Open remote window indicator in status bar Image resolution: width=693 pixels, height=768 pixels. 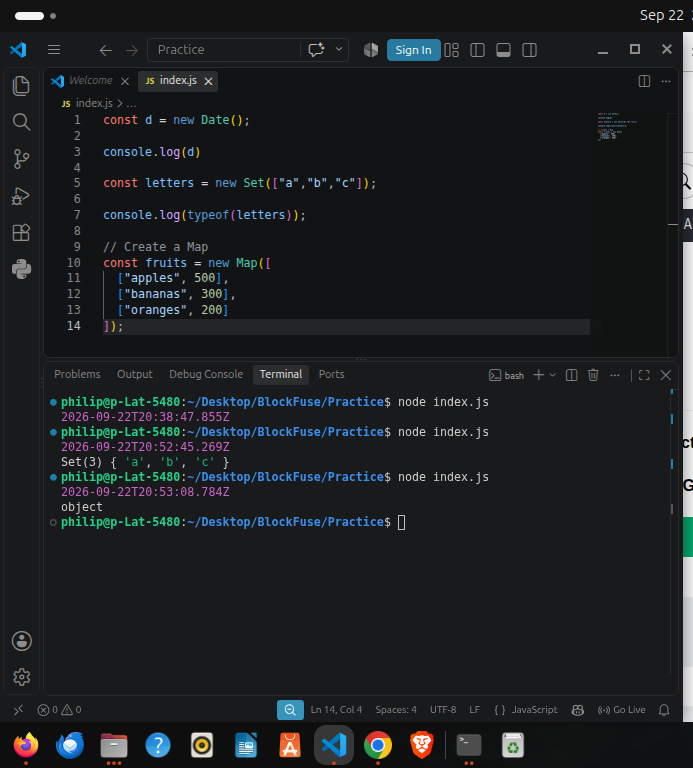(18, 710)
